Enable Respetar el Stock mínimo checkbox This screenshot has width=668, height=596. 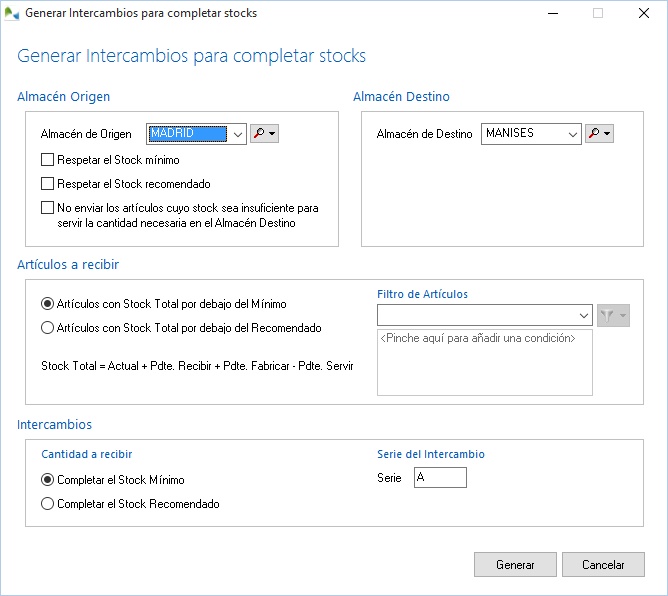pyautogui.click(x=47, y=159)
